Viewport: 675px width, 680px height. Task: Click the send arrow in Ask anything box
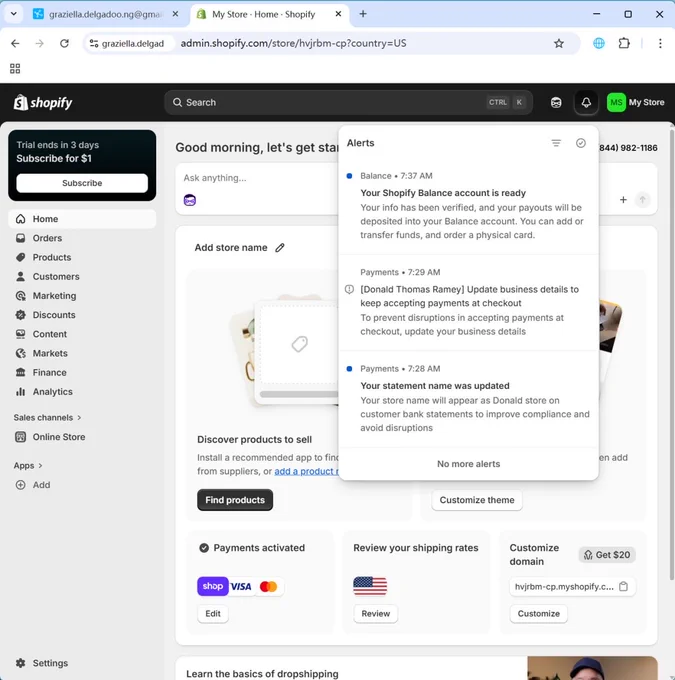[x=642, y=199]
